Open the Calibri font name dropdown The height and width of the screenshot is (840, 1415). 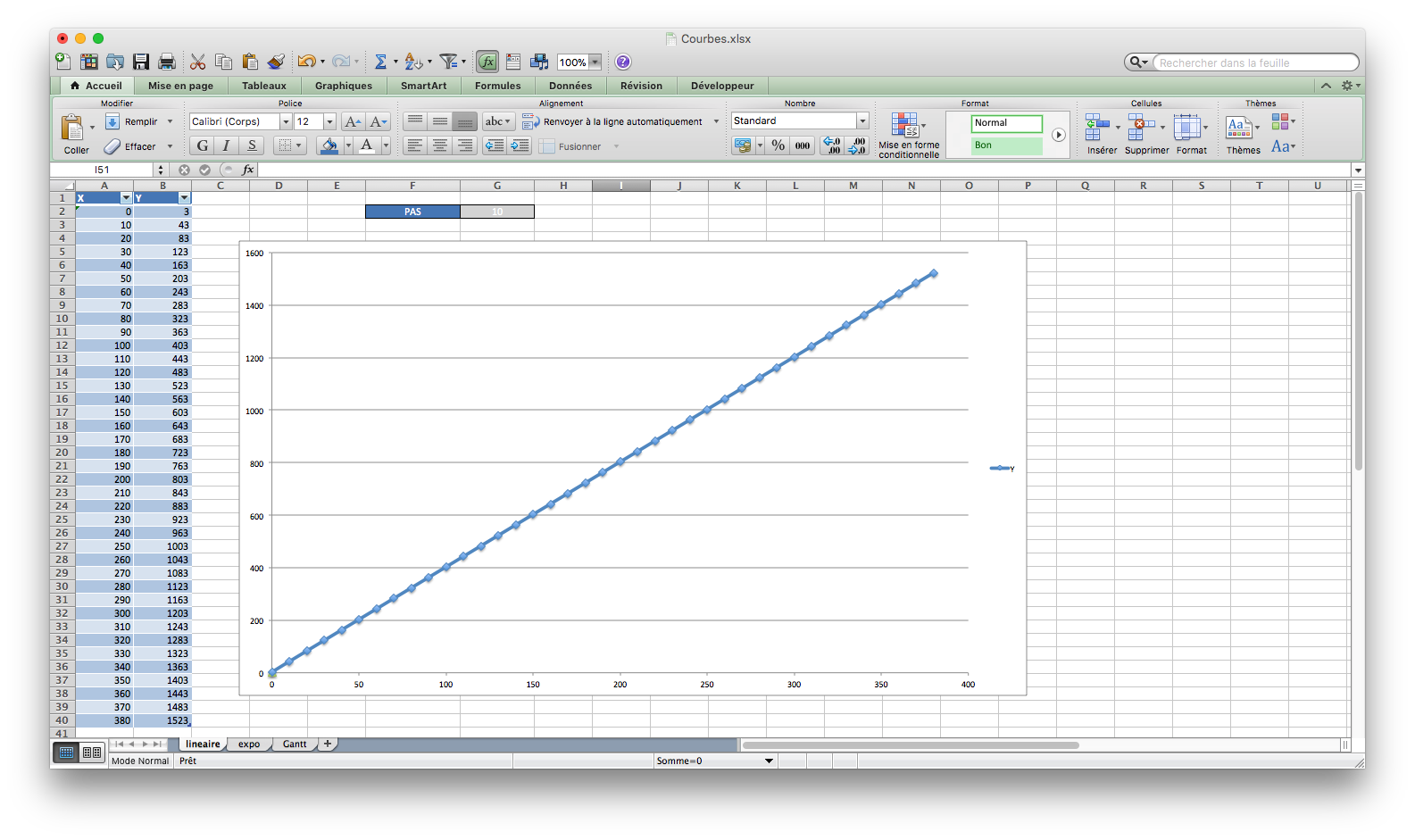(x=286, y=121)
